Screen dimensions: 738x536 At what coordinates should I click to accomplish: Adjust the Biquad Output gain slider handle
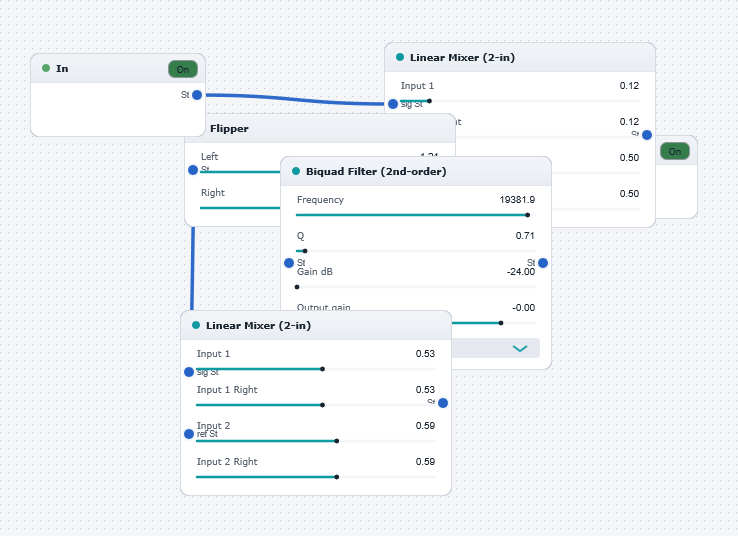tap(501, 323)
